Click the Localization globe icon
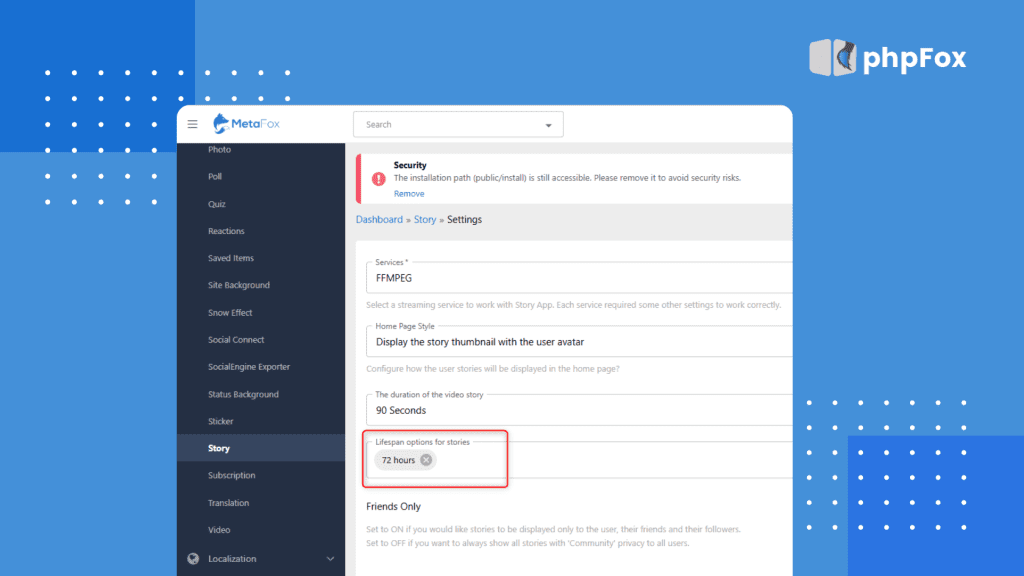 pos(193,558)
